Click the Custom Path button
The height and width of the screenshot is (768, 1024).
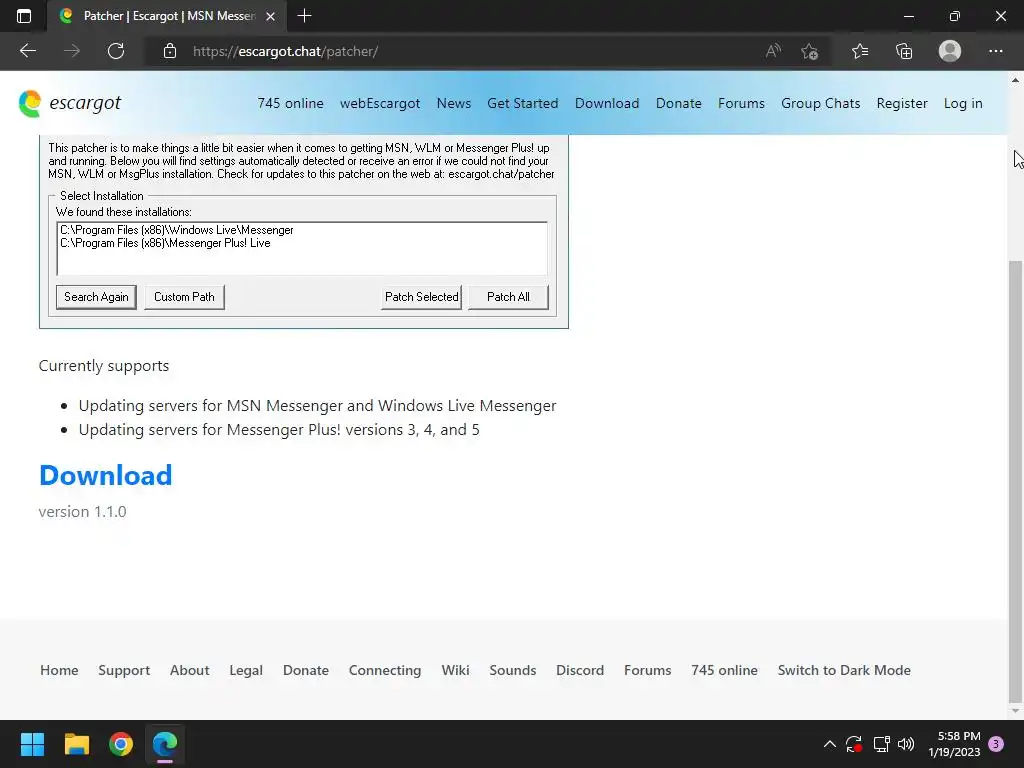(x=184, y=296)
